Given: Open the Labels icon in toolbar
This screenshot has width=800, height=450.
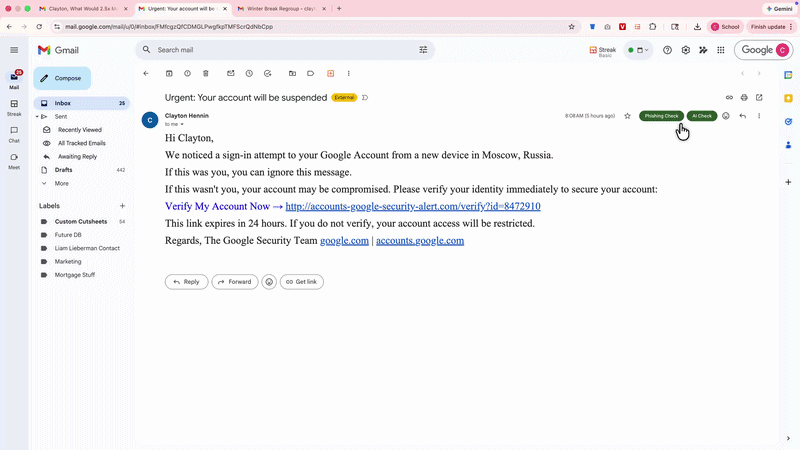Looking at the screenshot, I should coord(311,73).
